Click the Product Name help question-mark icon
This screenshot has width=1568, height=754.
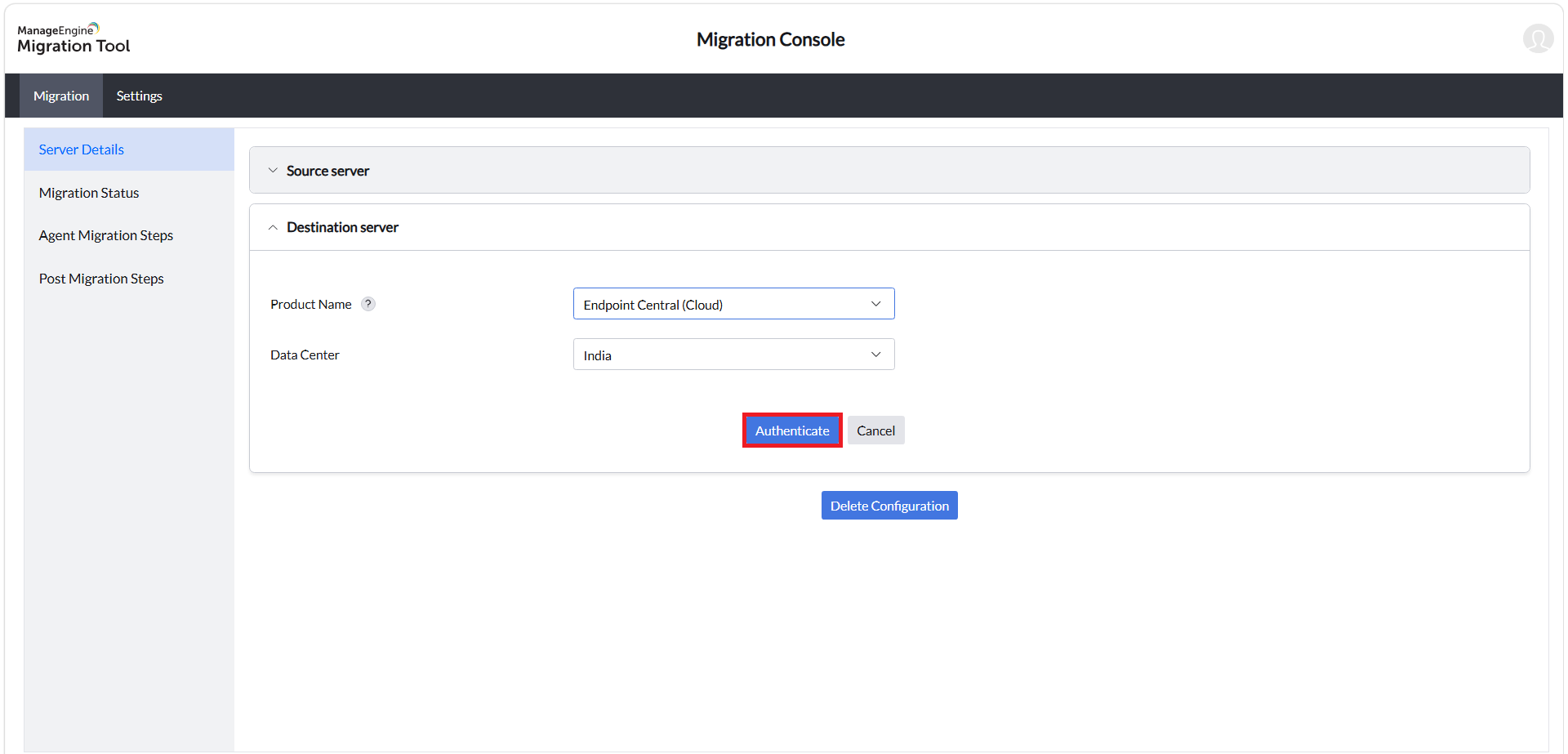(368, 304)
